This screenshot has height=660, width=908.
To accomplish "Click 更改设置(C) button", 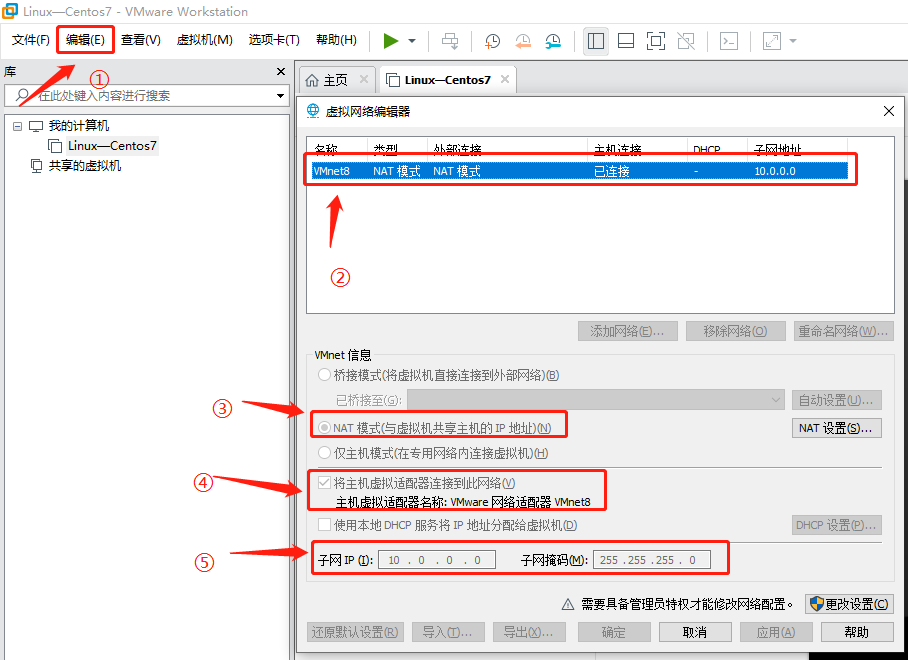I will point(849,604).
